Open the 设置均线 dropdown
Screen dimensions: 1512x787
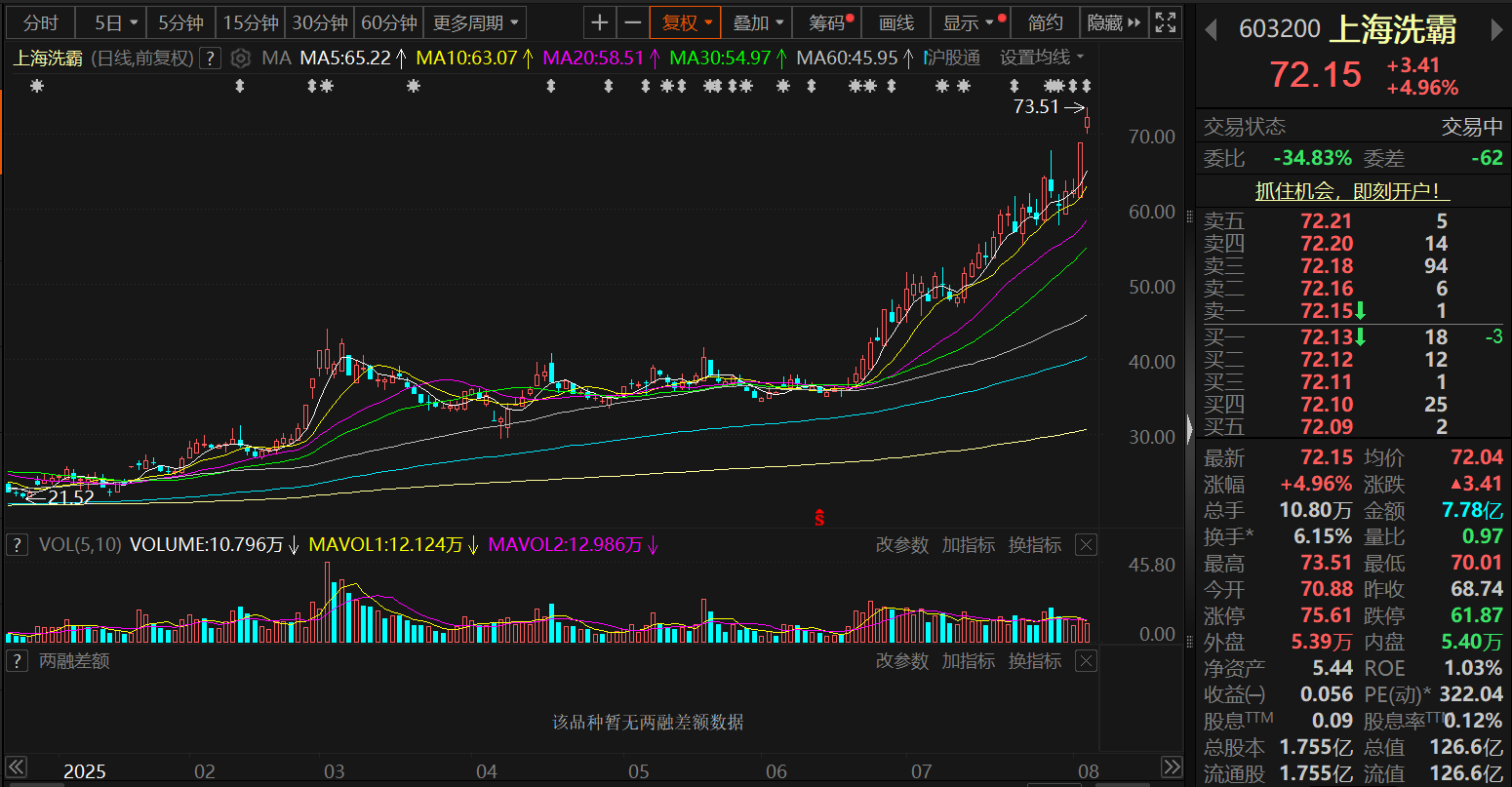click(1041, 59)
